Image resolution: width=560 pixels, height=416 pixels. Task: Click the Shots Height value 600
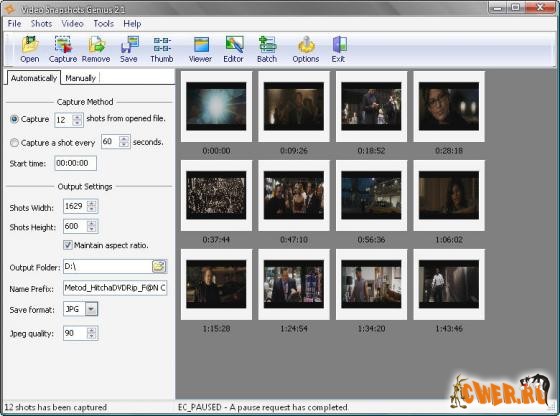pyautogui.click(x=75, y=226)
